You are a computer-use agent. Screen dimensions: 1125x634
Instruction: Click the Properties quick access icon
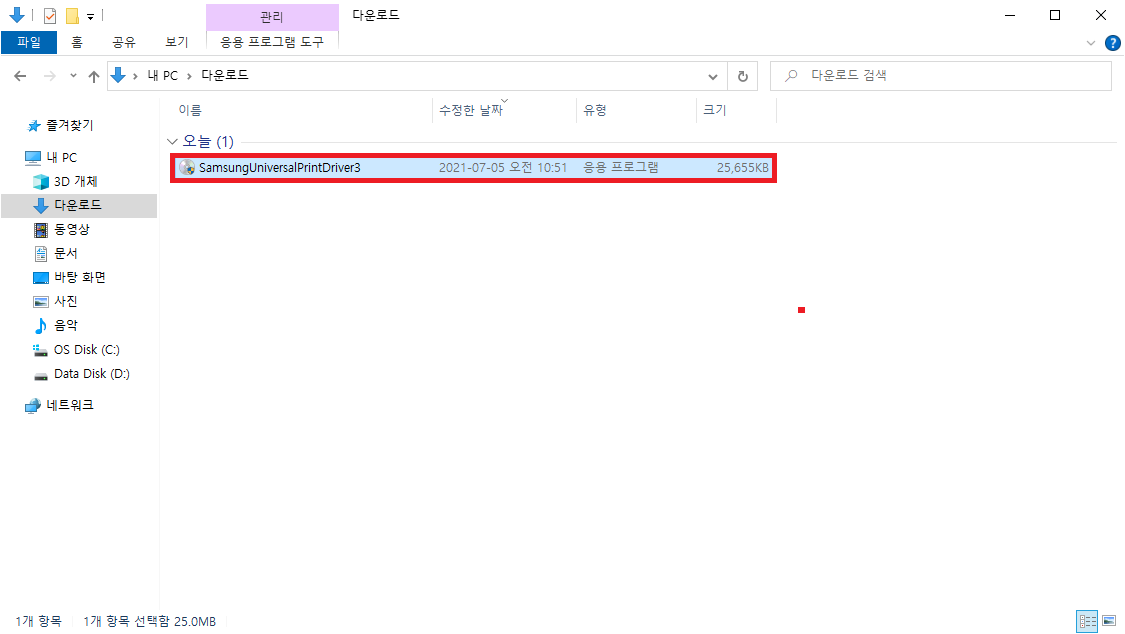50,15
